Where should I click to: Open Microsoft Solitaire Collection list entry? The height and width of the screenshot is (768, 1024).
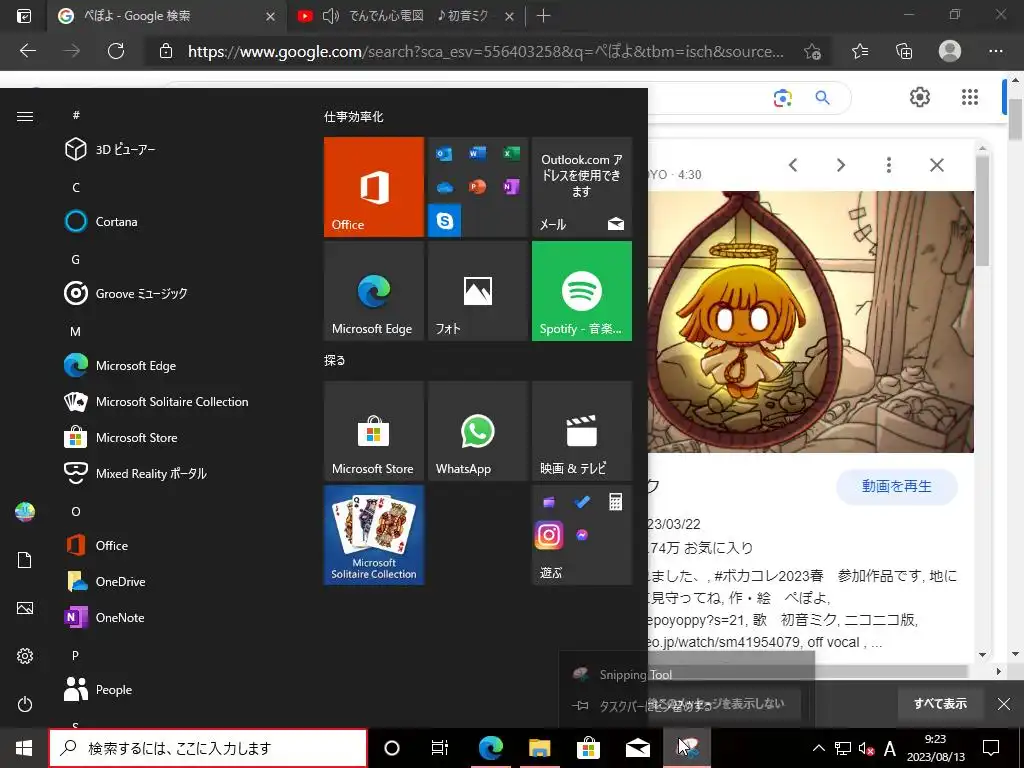pos(176,401)
